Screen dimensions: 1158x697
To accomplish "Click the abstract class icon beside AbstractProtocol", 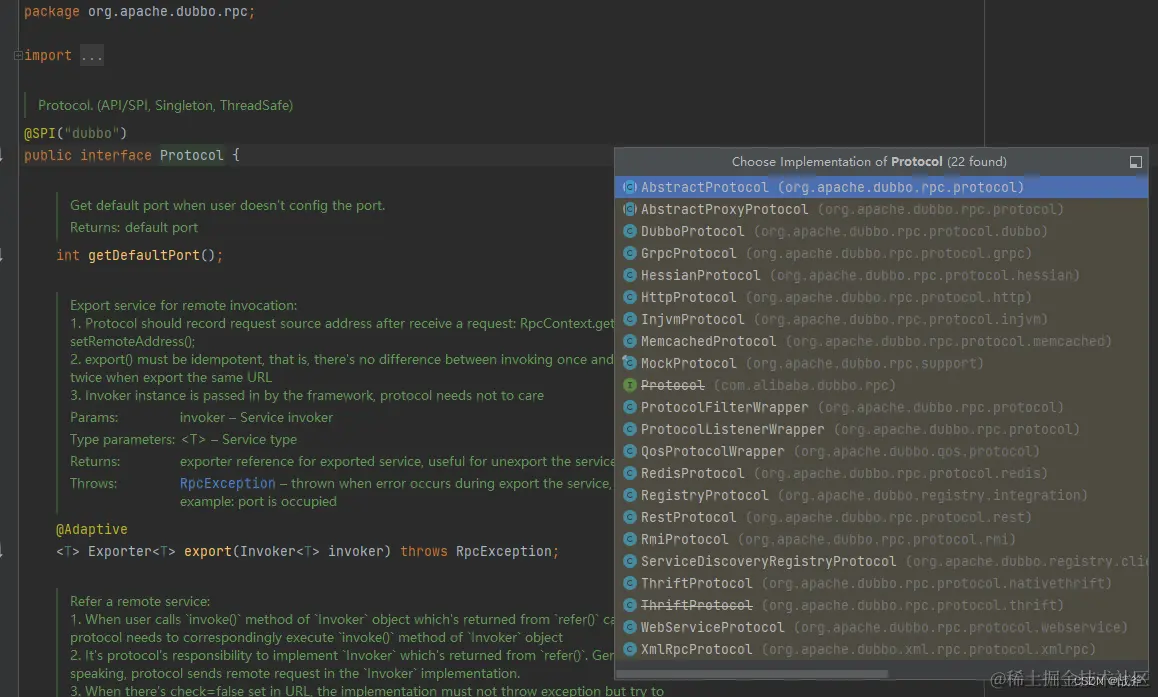I will [630, 187].
